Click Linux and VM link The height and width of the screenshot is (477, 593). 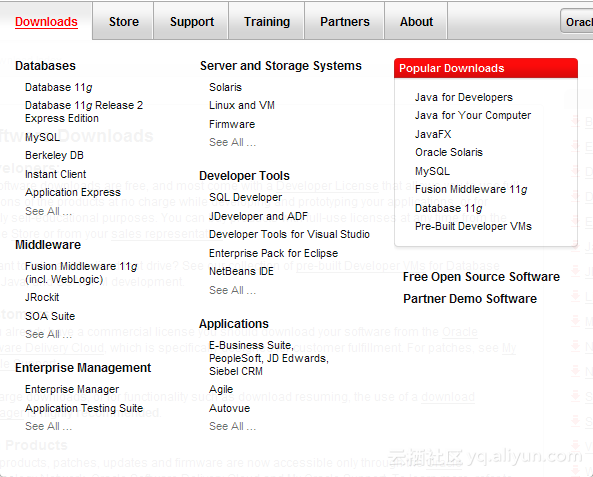[242, 105]
